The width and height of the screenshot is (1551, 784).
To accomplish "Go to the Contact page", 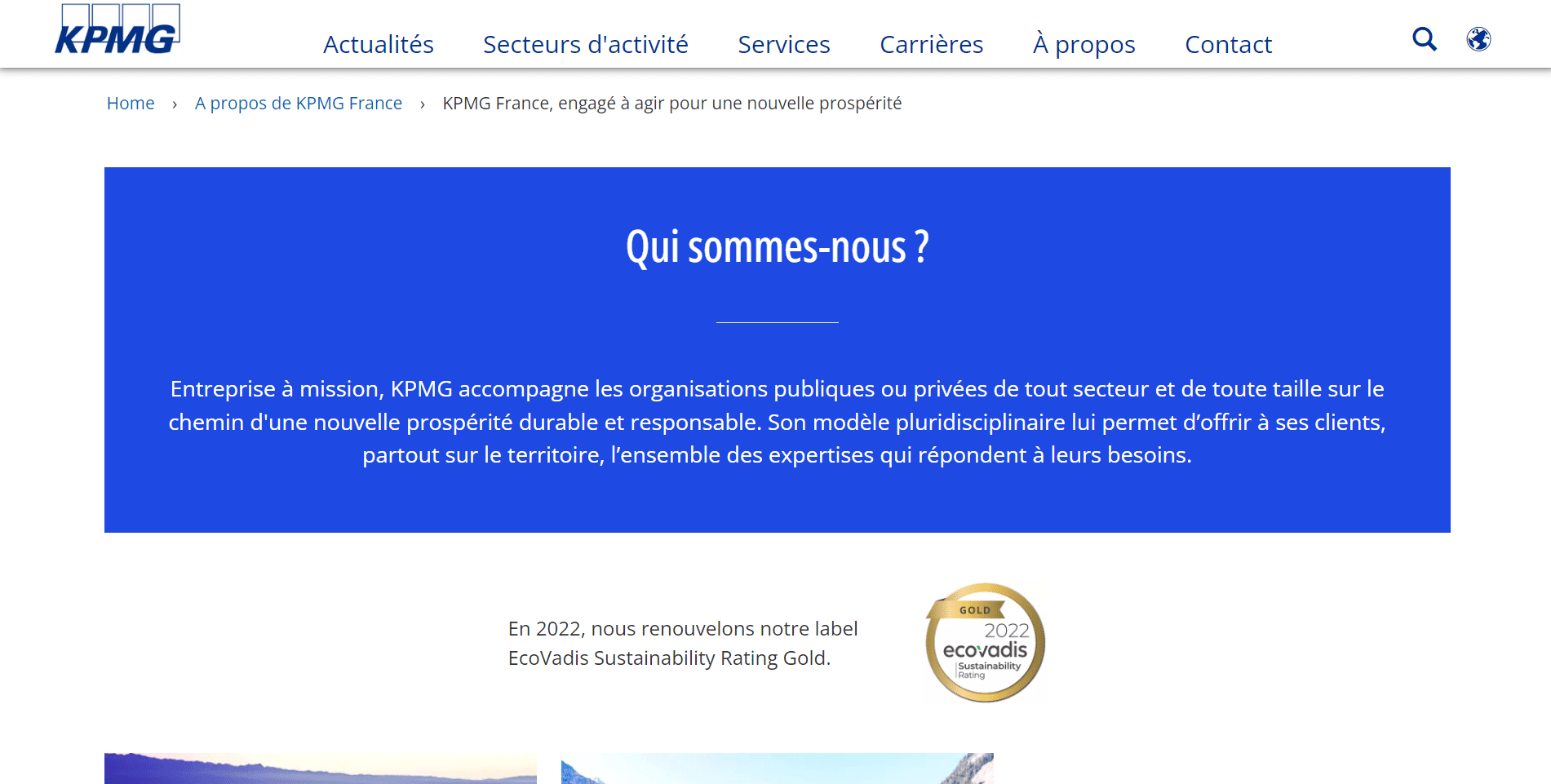I will coord(1229,44).
